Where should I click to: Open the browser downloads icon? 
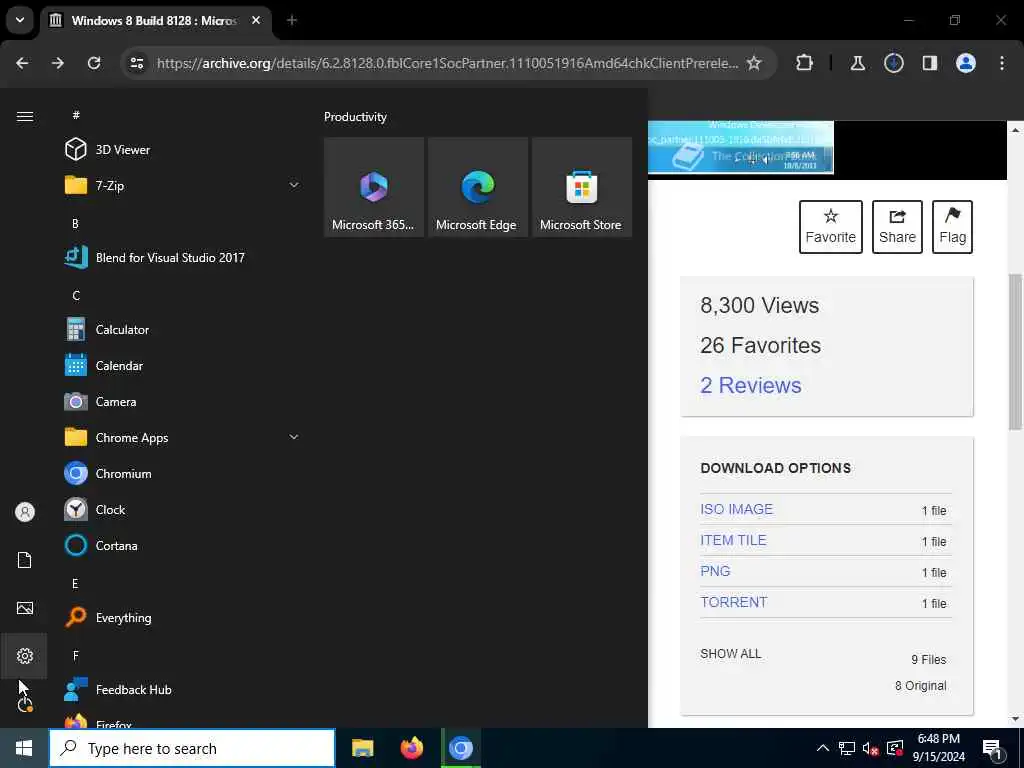point(893,63)
